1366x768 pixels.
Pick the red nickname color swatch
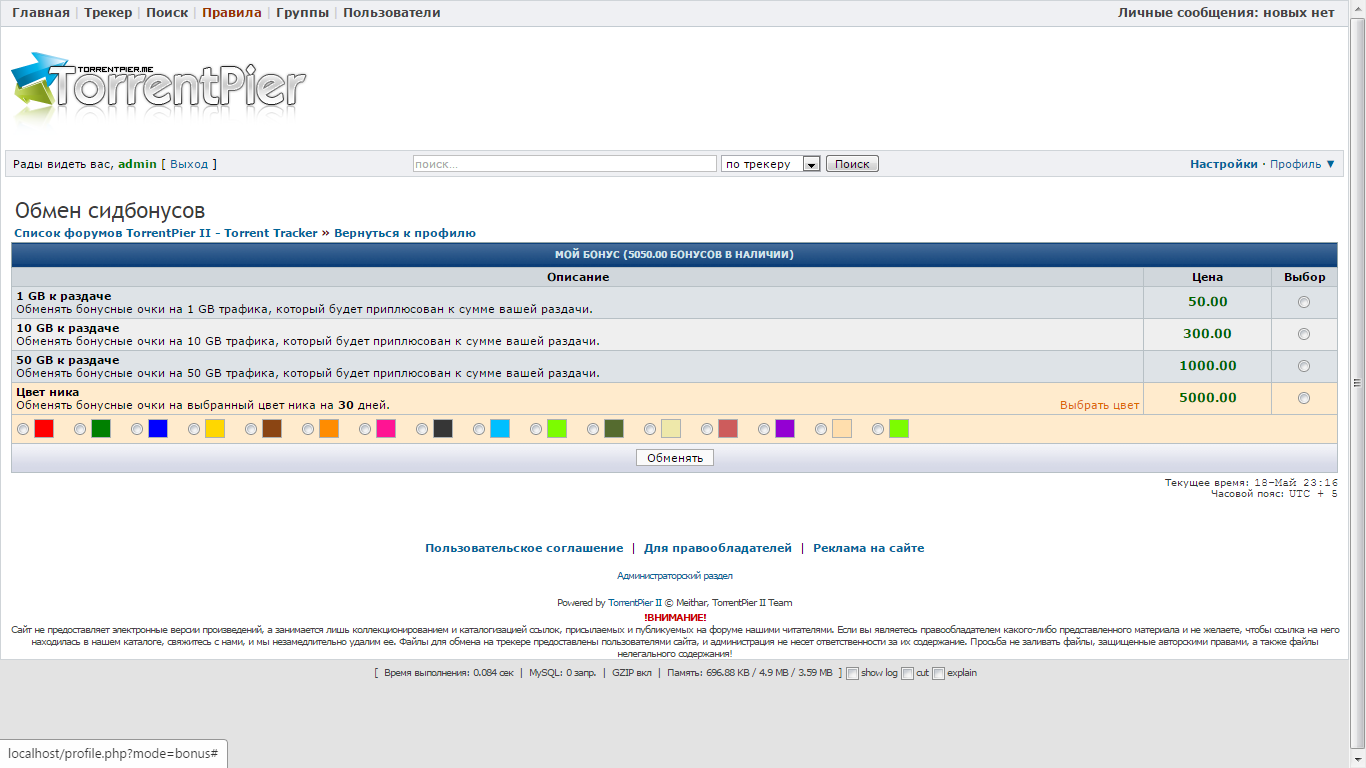[43, 429]
